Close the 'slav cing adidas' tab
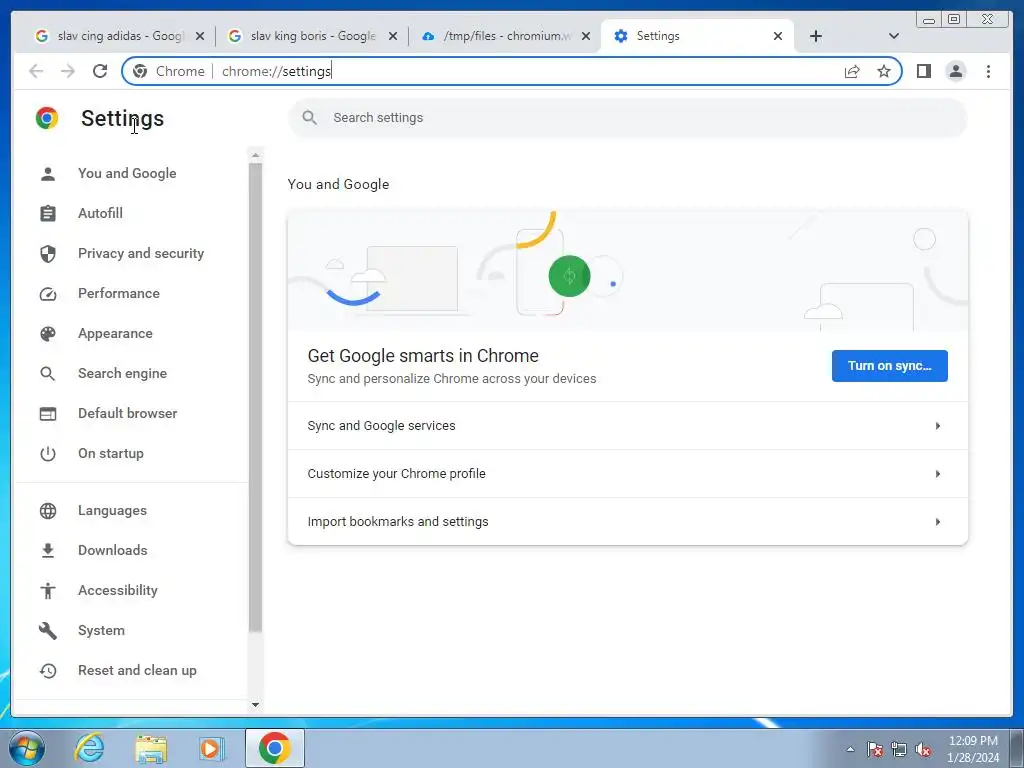Screen dimensions: 1024x768 point(200,36)
